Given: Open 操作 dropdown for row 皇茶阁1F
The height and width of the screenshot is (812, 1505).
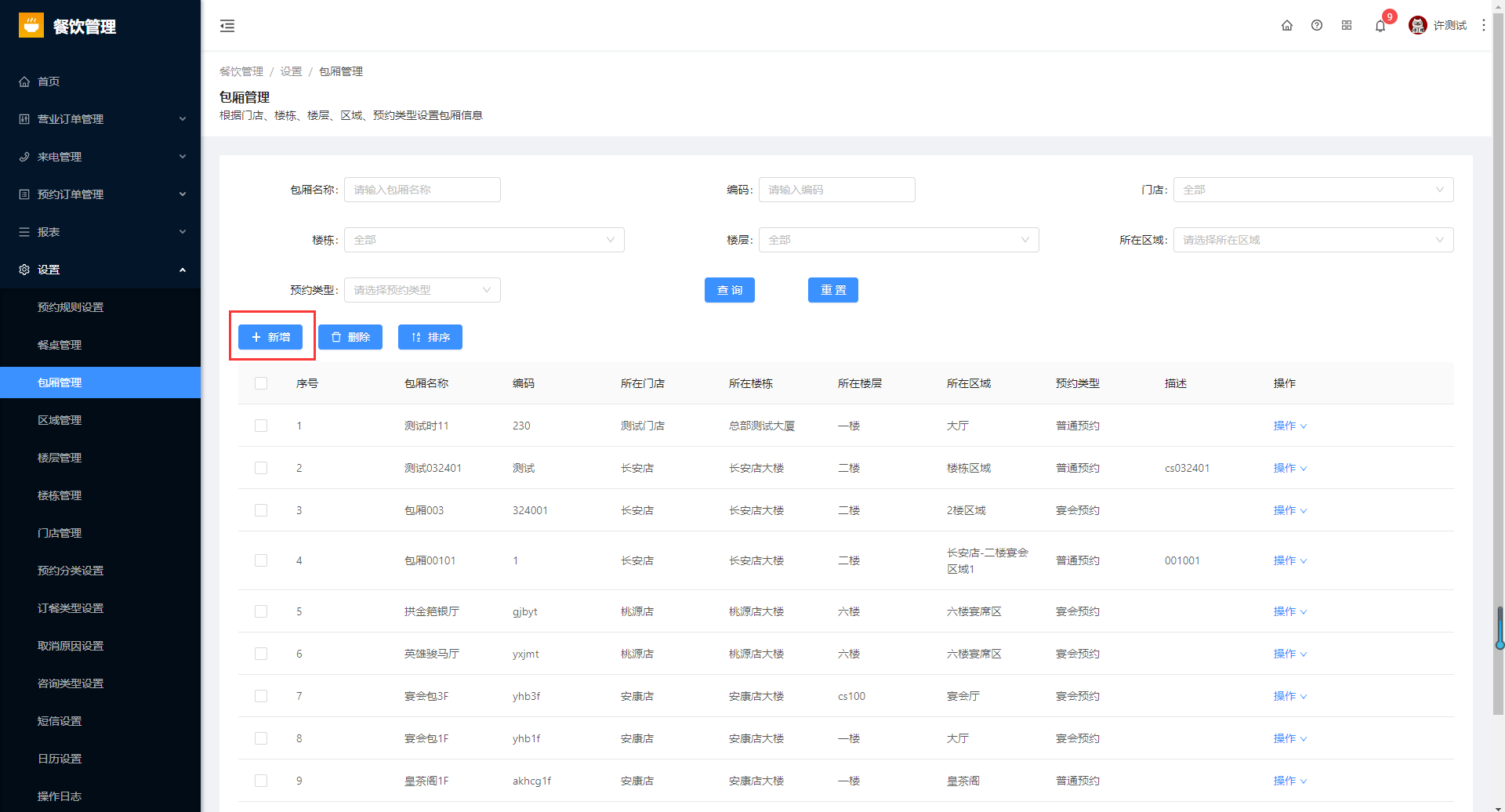Looking at the screenshot, I should coord(1290,781).
